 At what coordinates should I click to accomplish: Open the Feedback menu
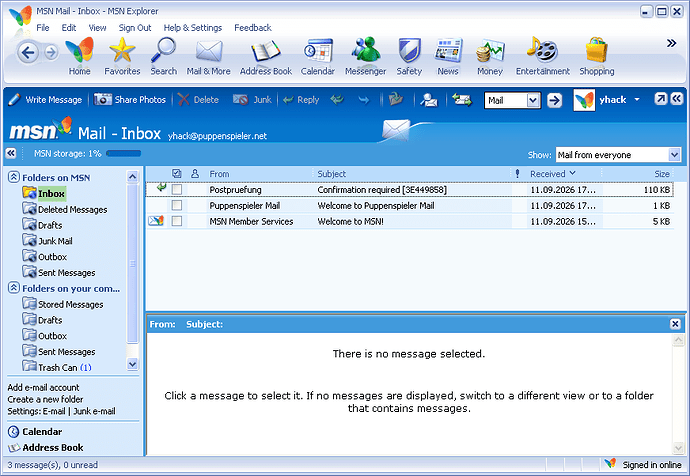tap(253, 28)
